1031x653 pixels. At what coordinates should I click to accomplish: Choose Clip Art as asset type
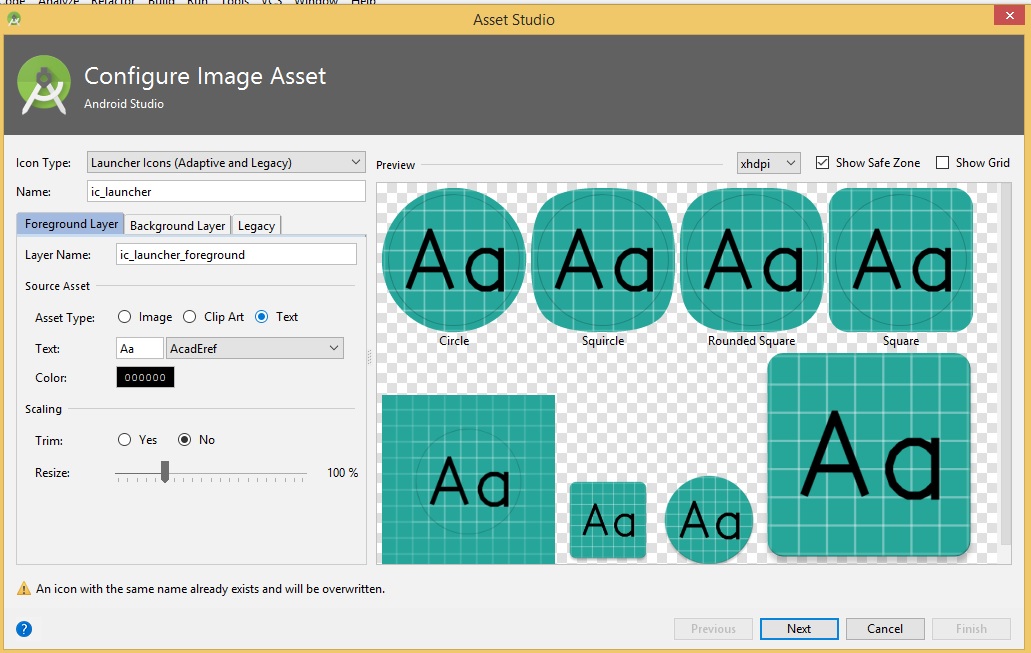click(x=190, y=317)
